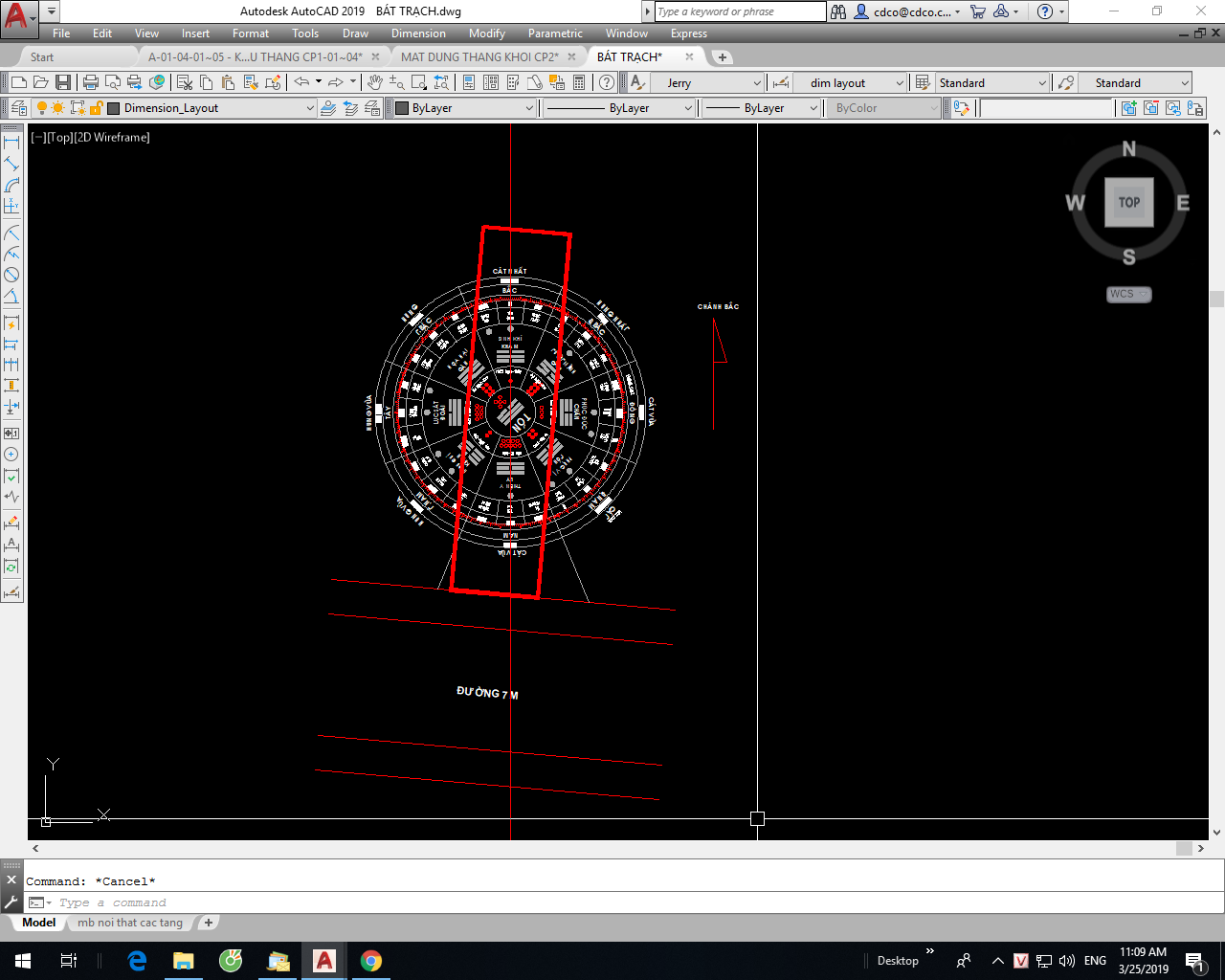
Task: Click the Linear Dimension tool in the left toolbar
Action: point(11,143)
